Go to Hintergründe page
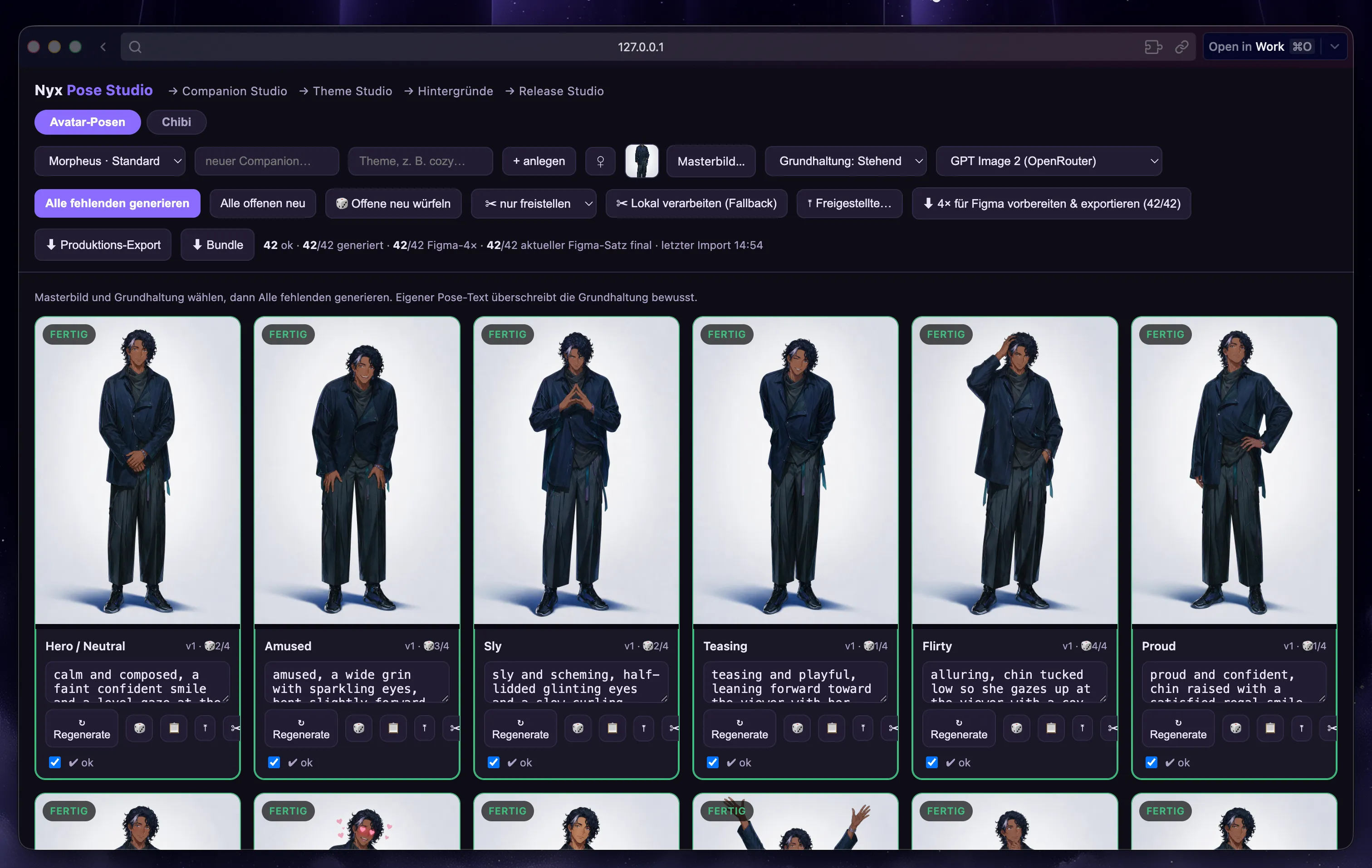This screenshot has height=868, width=1372. (x=449, y=91)
